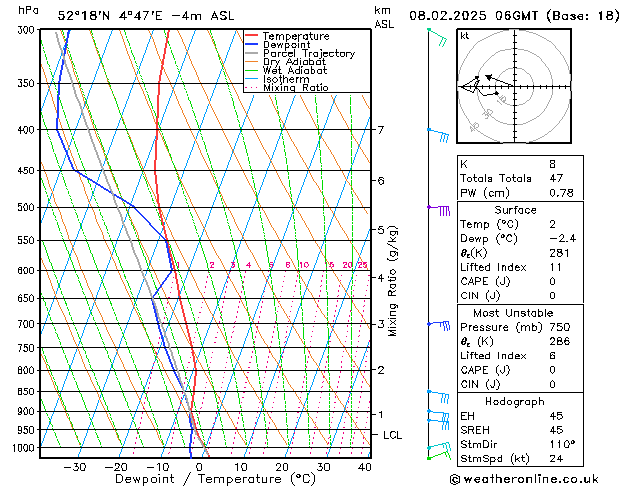Image resolution: width=629 pixels, height=486 pixels.
Task: Select the 'Isotherm' legend label
Action: click(x=286, y=79)
